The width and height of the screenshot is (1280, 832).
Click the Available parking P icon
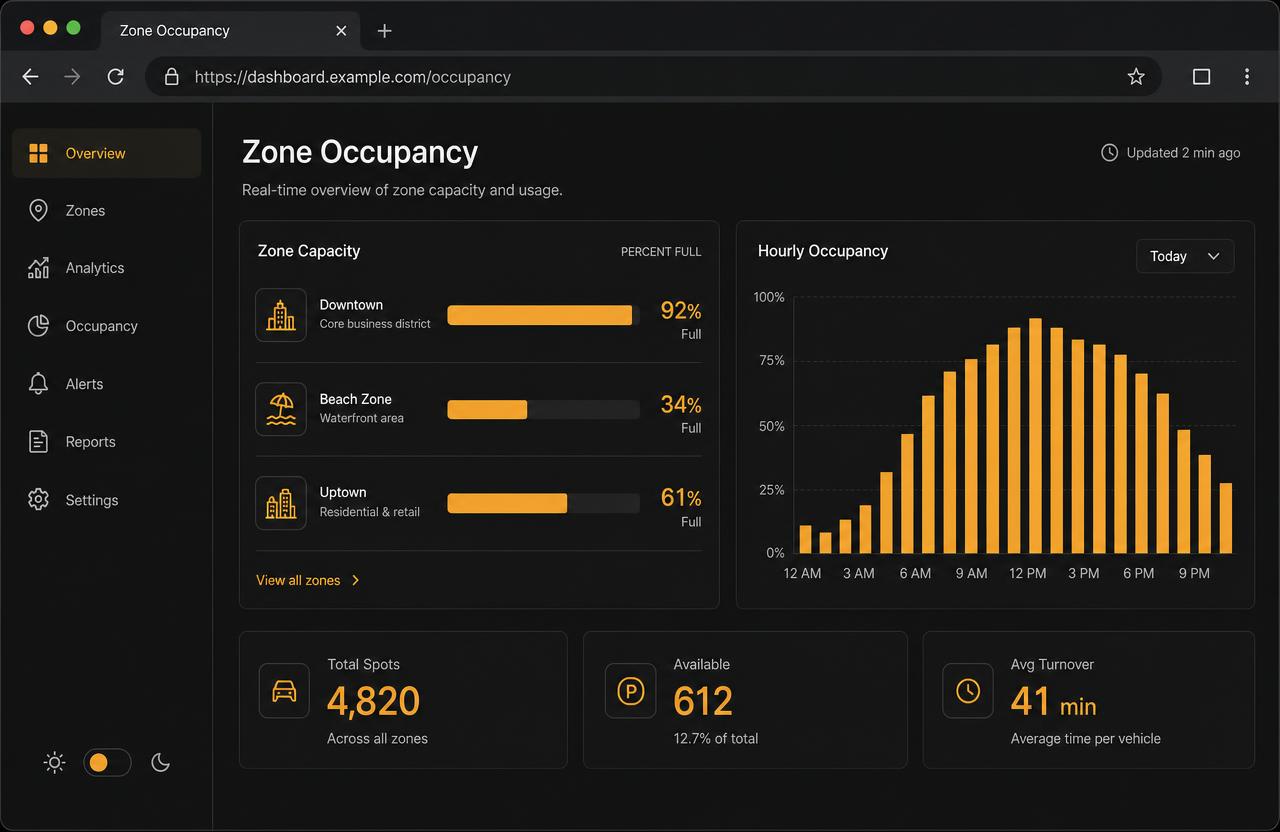[630, 691]
